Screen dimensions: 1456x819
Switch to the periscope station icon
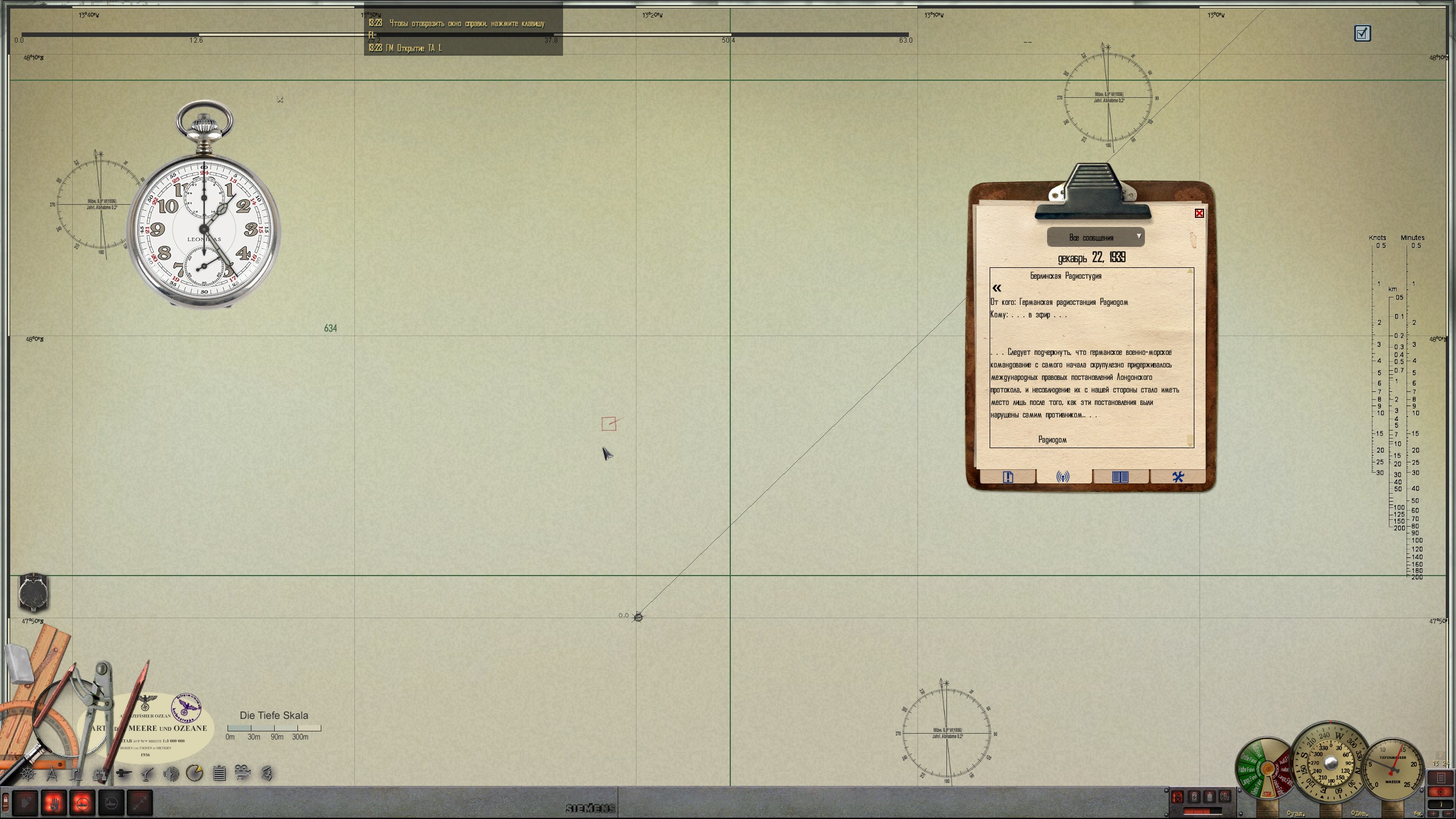click(x=76, y=774)
